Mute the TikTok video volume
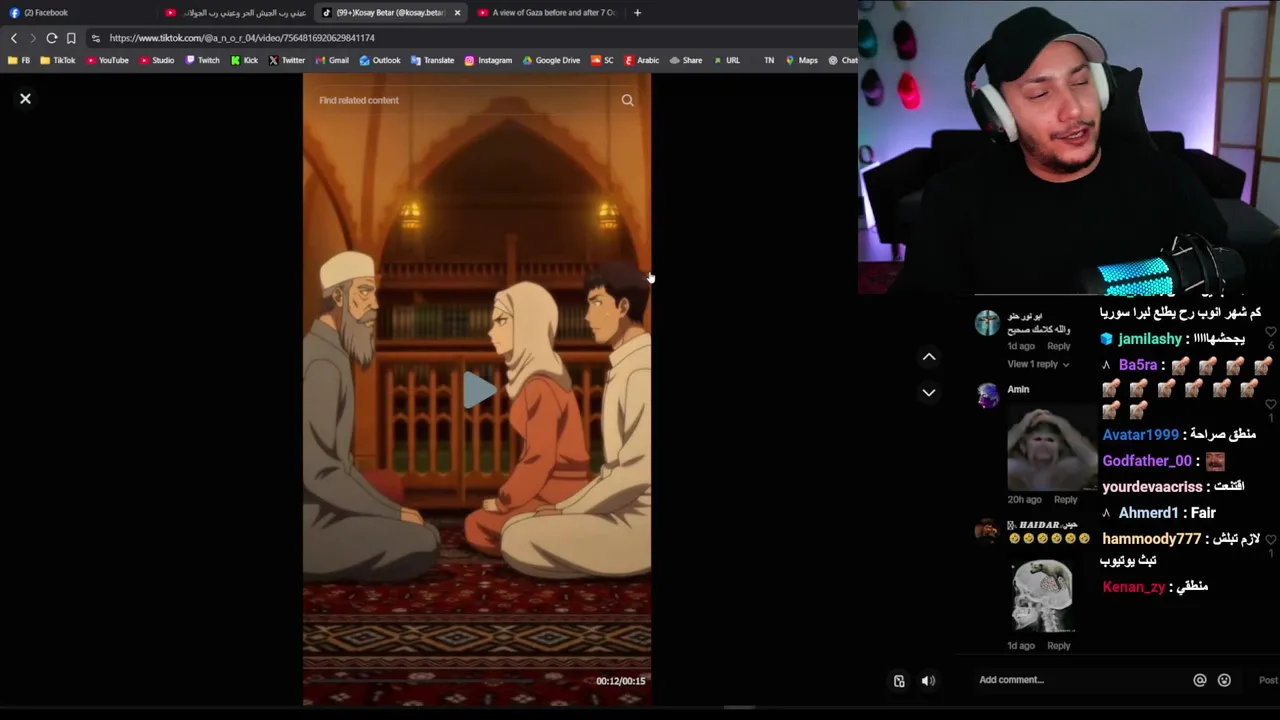The image size is (1280, 720). point(928,681)
